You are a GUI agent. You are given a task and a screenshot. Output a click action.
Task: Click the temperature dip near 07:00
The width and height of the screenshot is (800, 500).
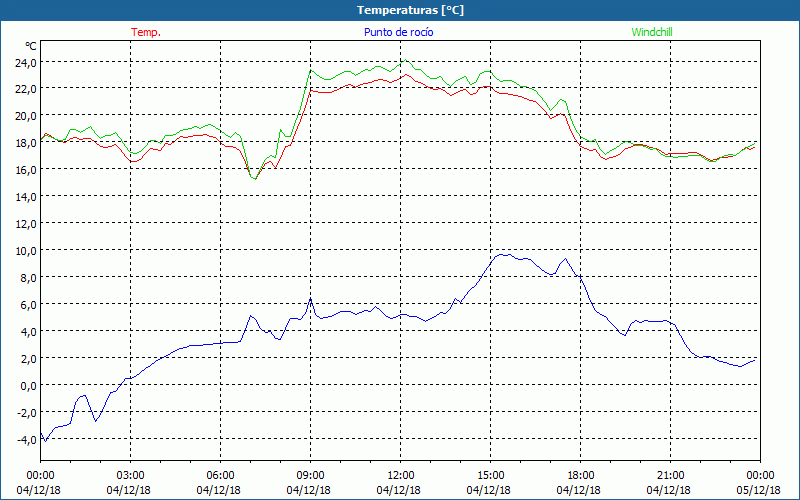click(x=254, y=178)
